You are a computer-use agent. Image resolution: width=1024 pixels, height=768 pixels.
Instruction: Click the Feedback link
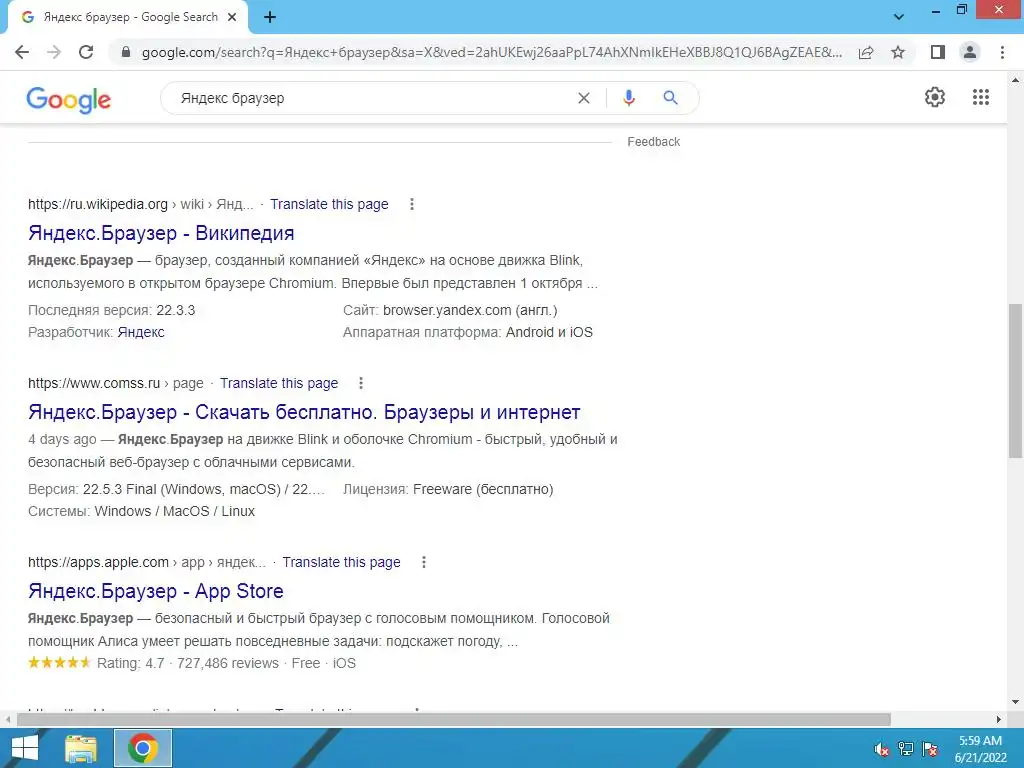tap(653, 142)
